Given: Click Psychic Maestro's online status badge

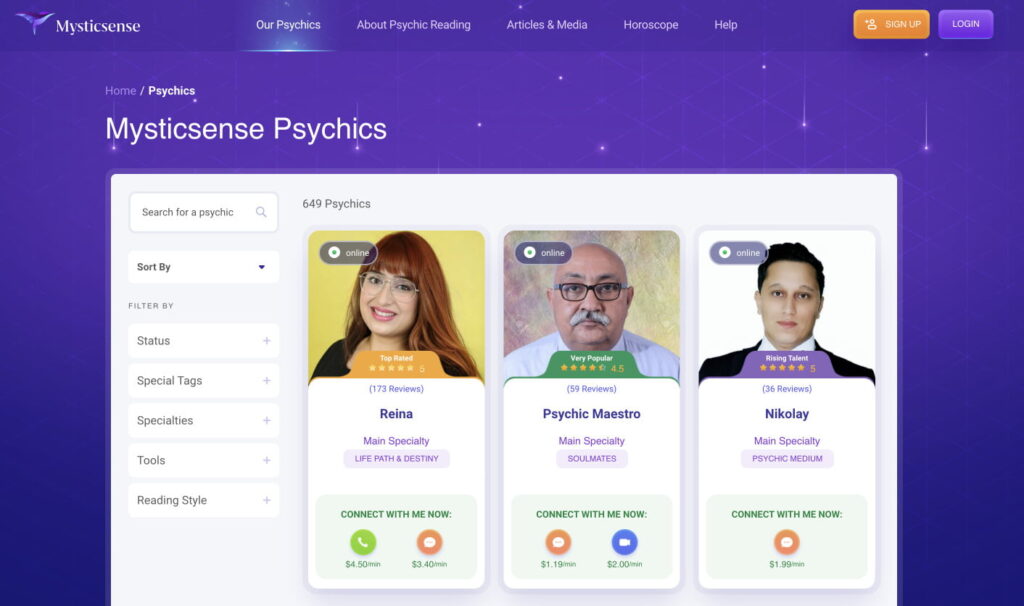Looking at the screenshot, I should (x=544, y=253).
